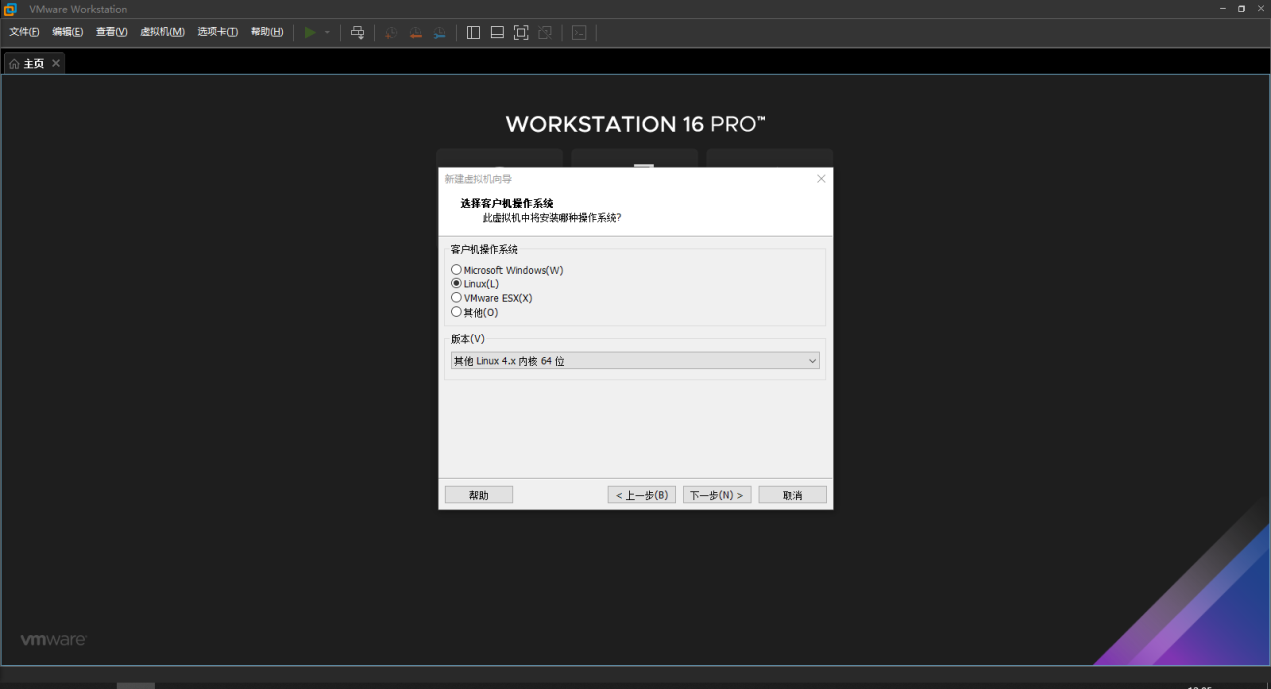Viewport: 1271px width, 689px height.
Task: Open the 查看(V) menu
Action: point(111,32)
